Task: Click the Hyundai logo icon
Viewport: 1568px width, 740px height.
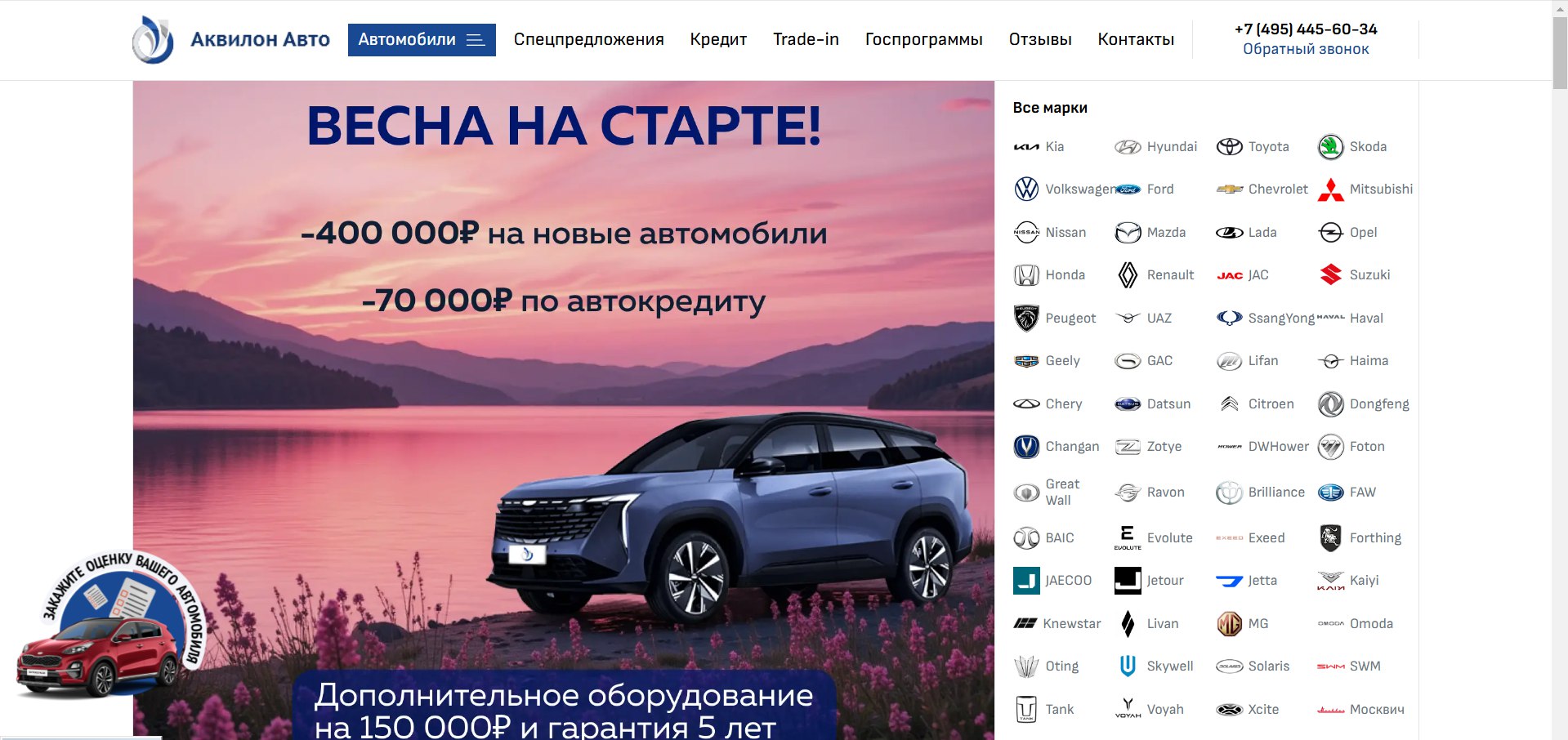Action: point(1128,147)
